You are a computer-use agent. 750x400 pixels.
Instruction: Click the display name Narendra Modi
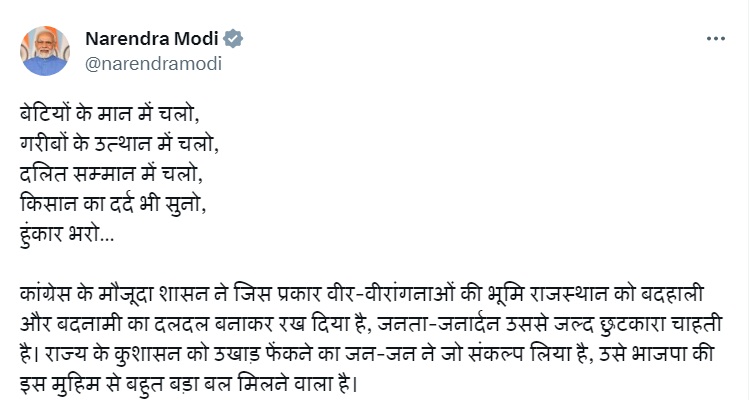(x=151, y=39)
